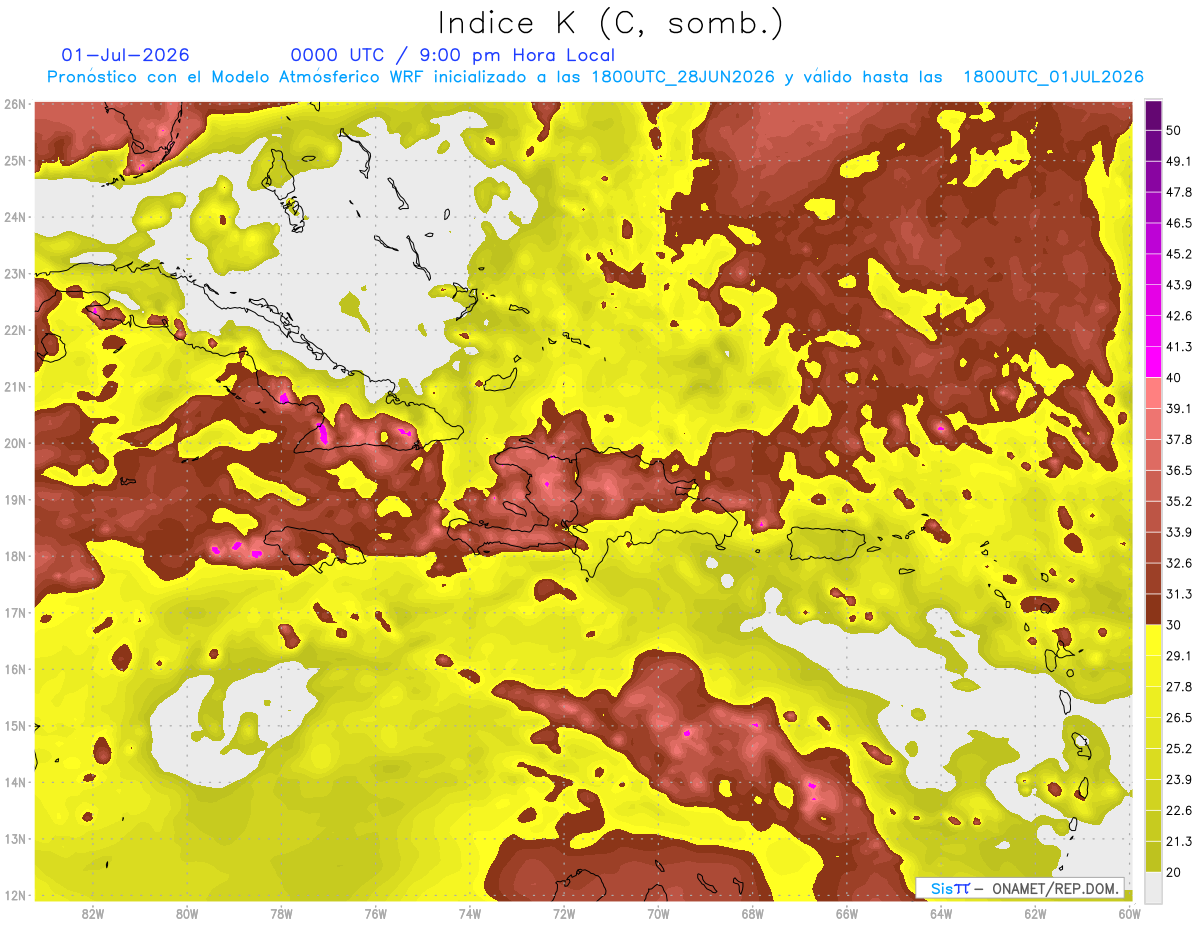
Task: Click the longitude label '80W'
Action: pyautogui.click(x=187, y=913)
